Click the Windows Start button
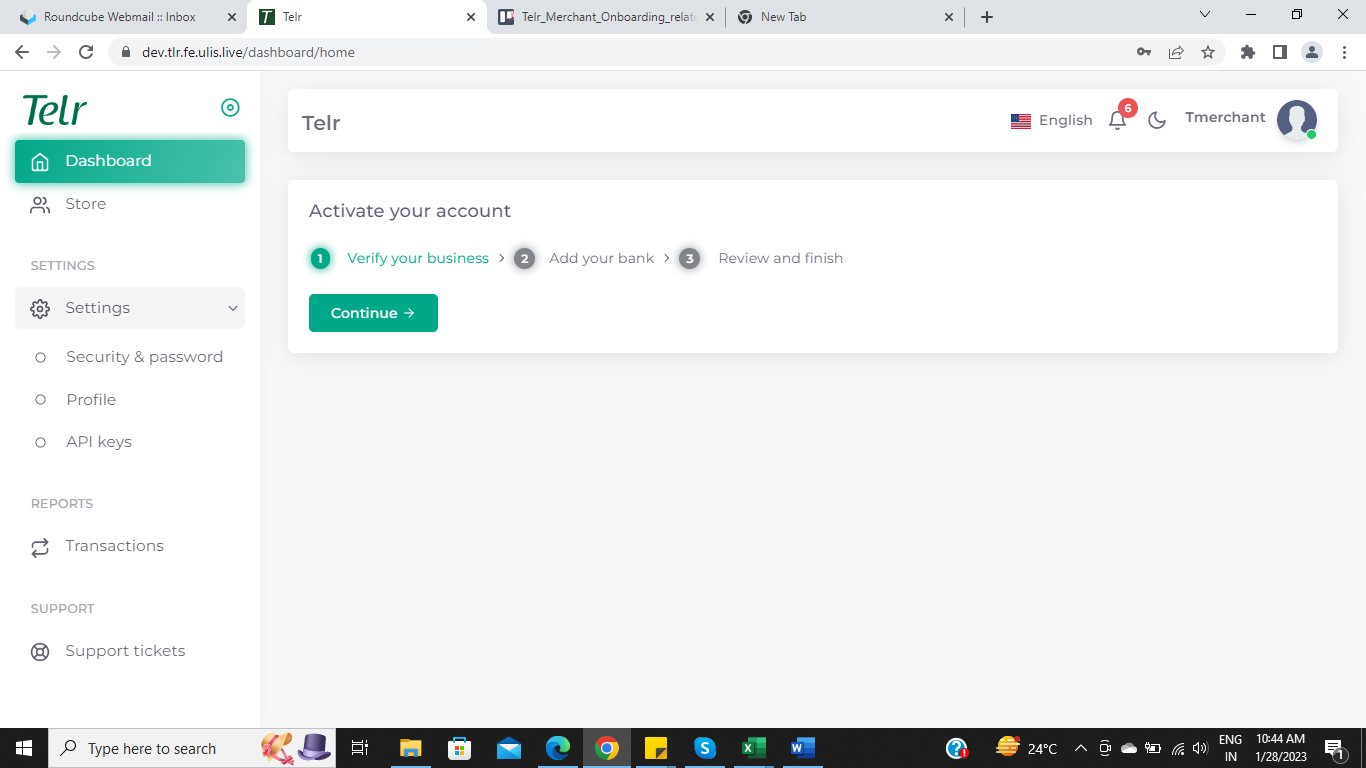The width and height of the screenshot is (1366, 768). click(24, 748)
